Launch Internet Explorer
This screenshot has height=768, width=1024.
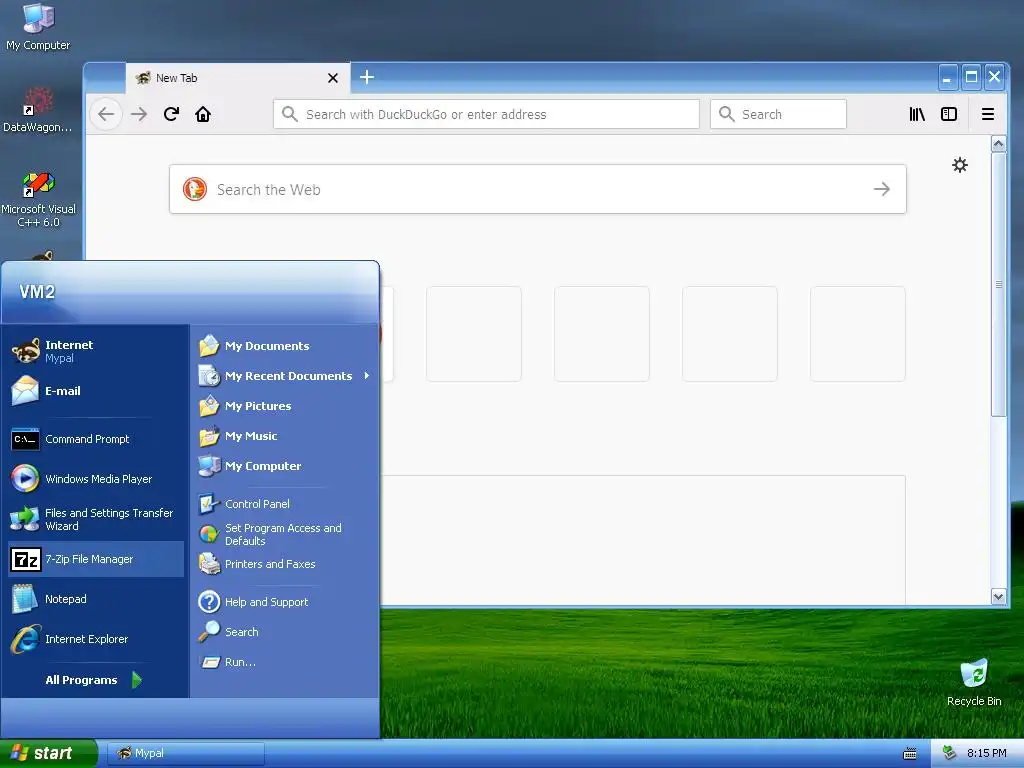point(95,639)
